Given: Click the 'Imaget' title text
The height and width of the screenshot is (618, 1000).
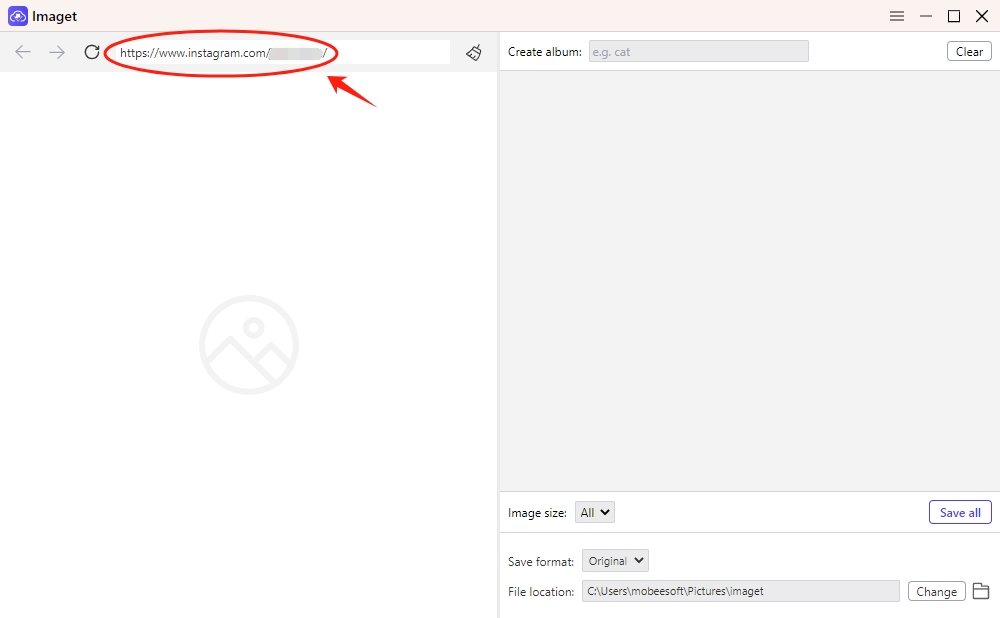Looking at the screenshot, I should [x=54, y=17].
